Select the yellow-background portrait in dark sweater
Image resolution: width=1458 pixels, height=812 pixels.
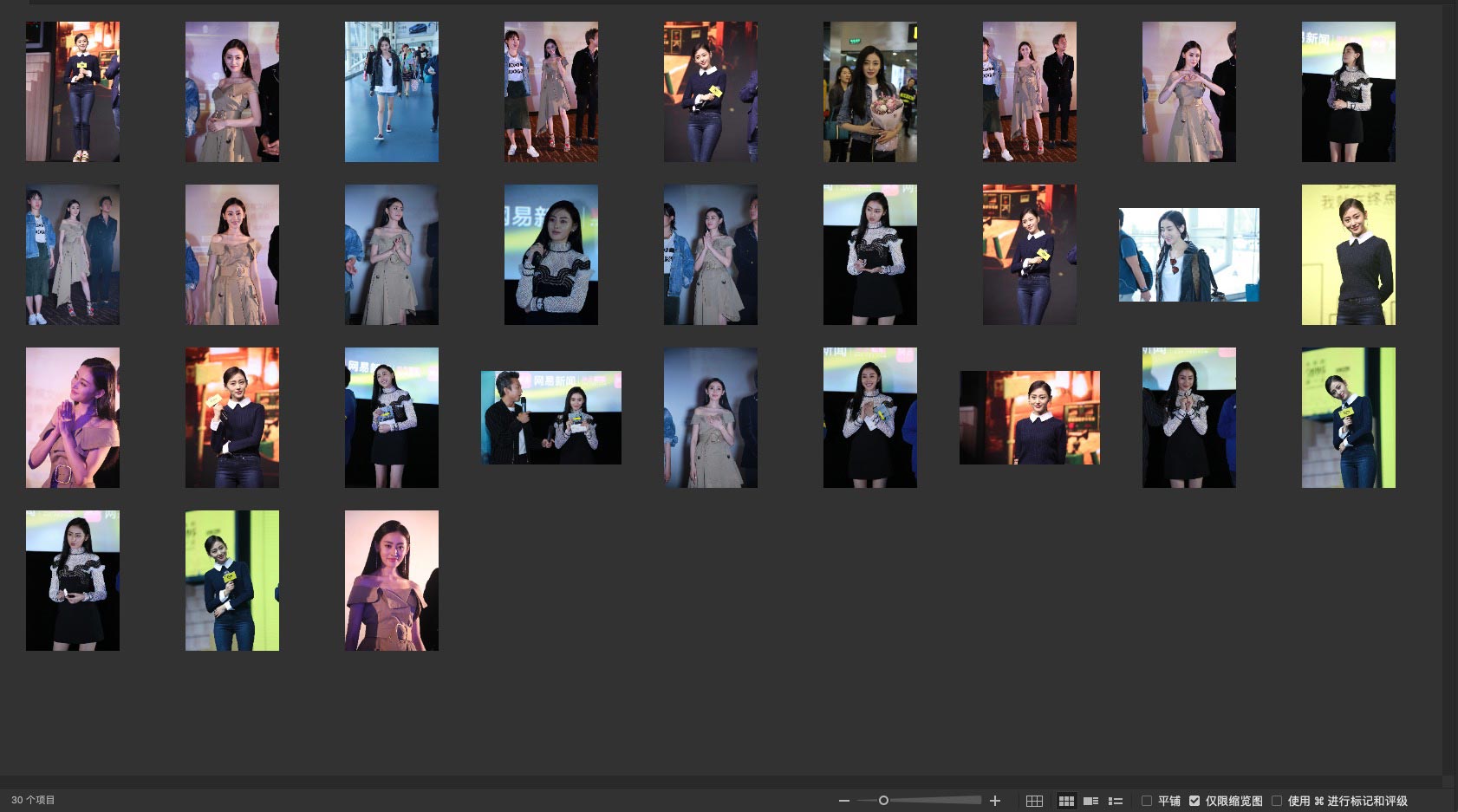(1348, 255)
